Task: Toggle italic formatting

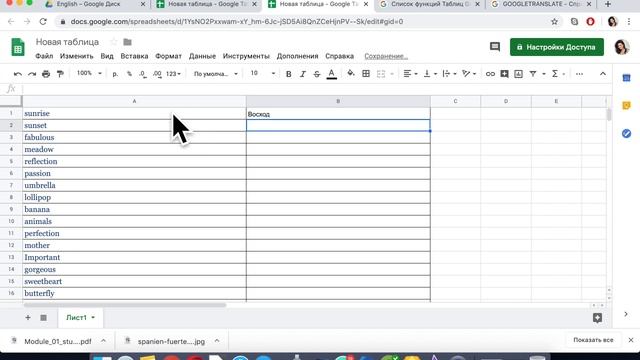Action: click(302, 74)
